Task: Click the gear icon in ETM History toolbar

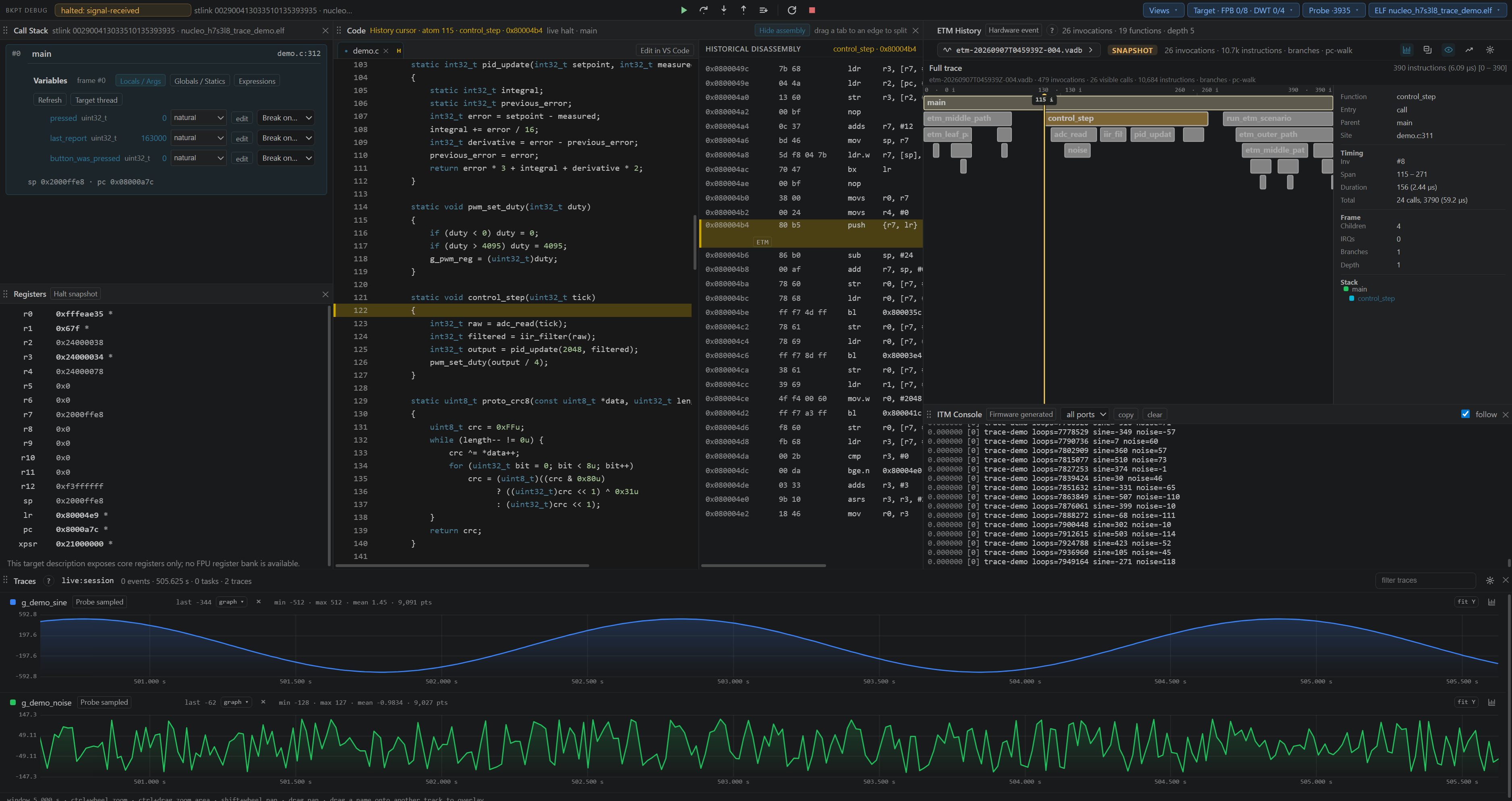Action: (x=1490, y=50)
